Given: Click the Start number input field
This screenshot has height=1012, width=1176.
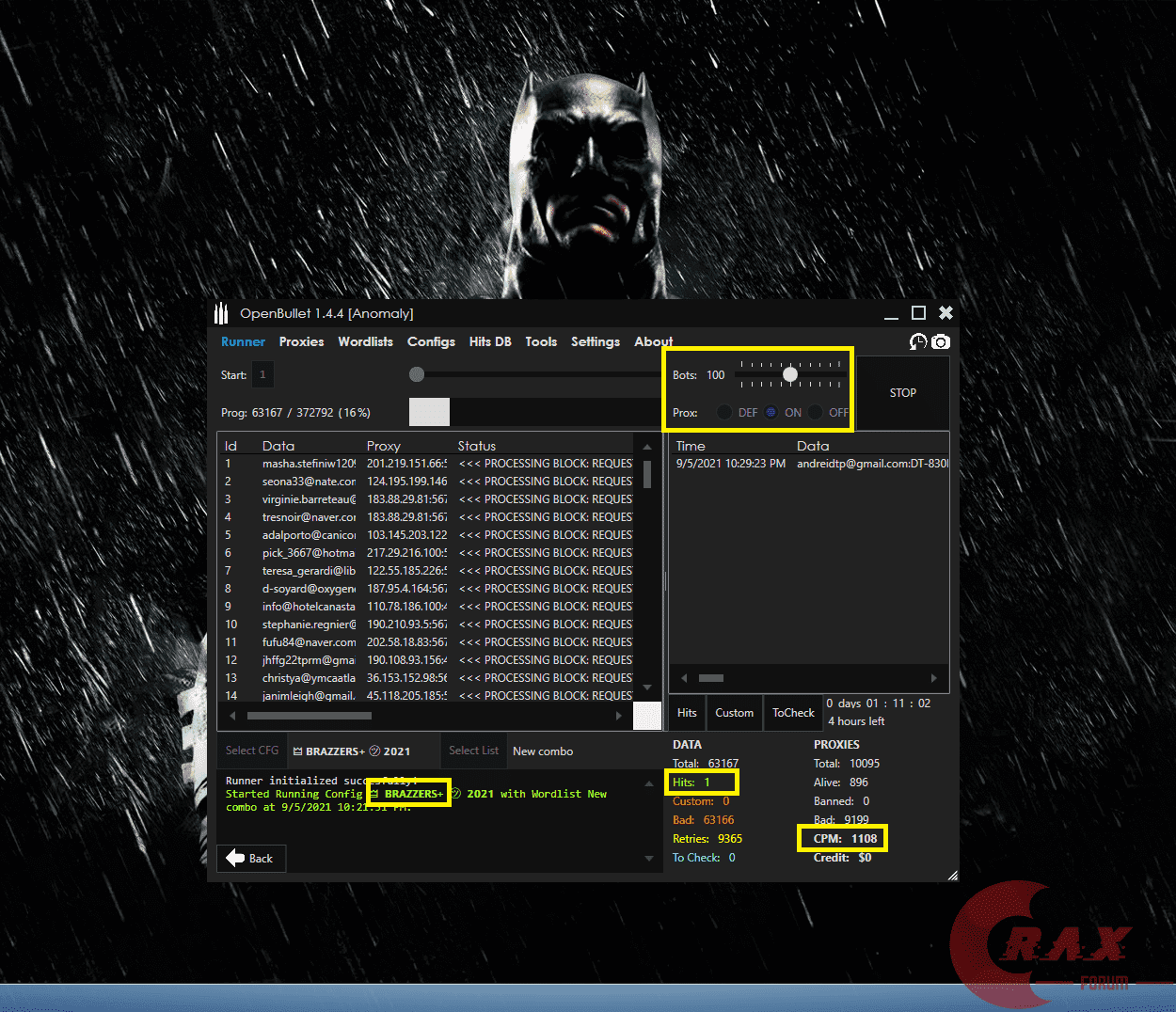Looking at the screenshot, I should click(x=263, y=374).
